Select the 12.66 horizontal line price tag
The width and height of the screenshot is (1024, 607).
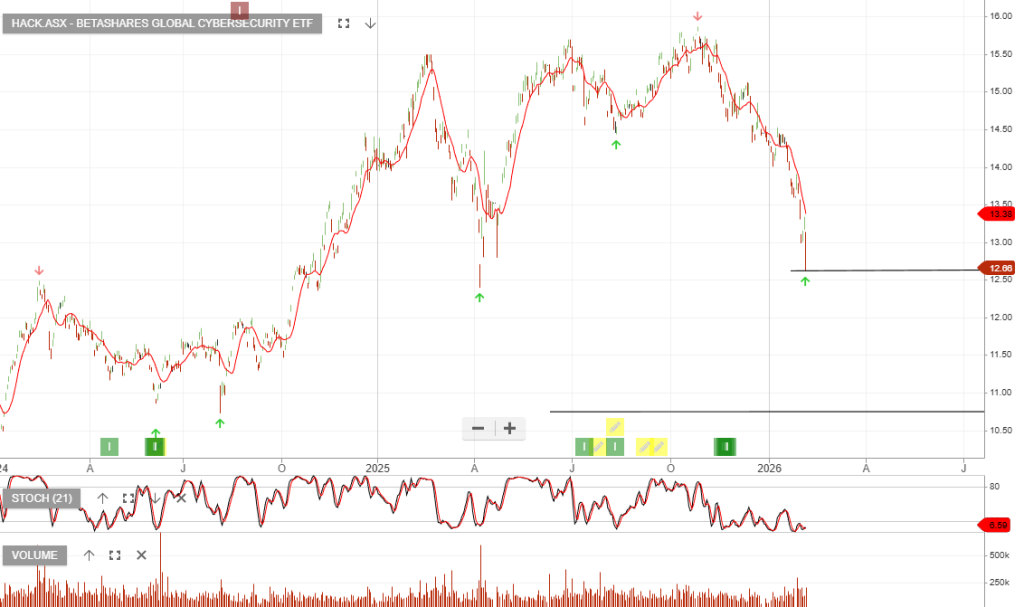click(x=996, y=269)
